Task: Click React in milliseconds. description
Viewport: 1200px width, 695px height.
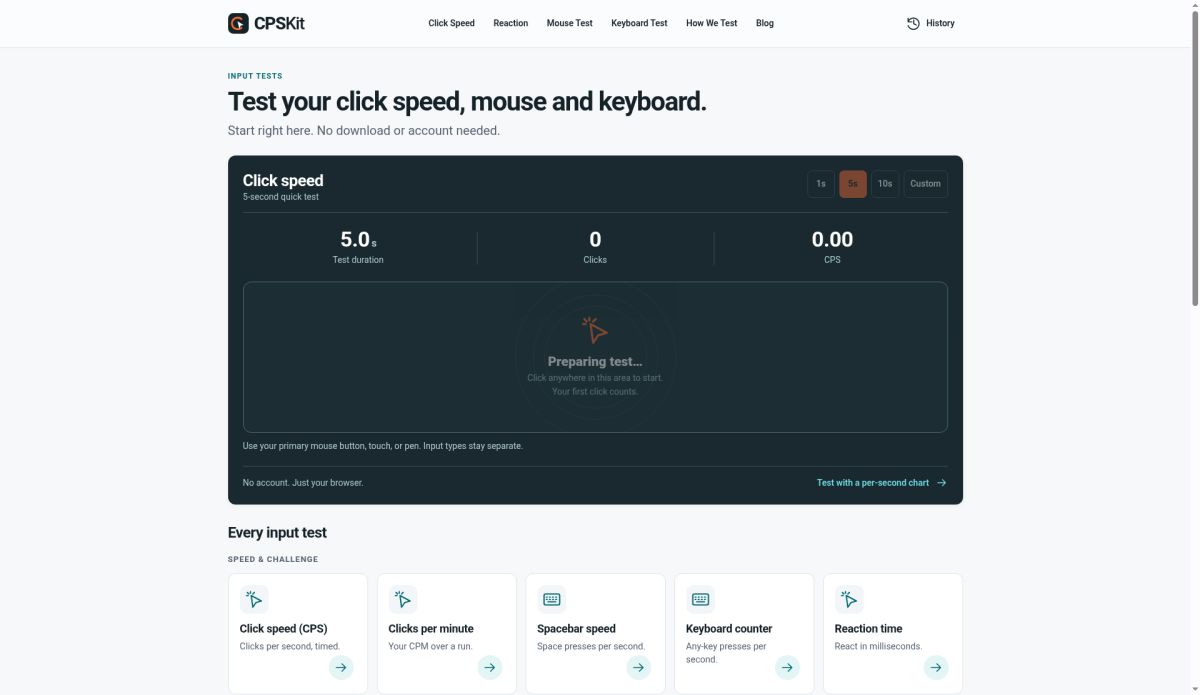Action: coord(878,646)
